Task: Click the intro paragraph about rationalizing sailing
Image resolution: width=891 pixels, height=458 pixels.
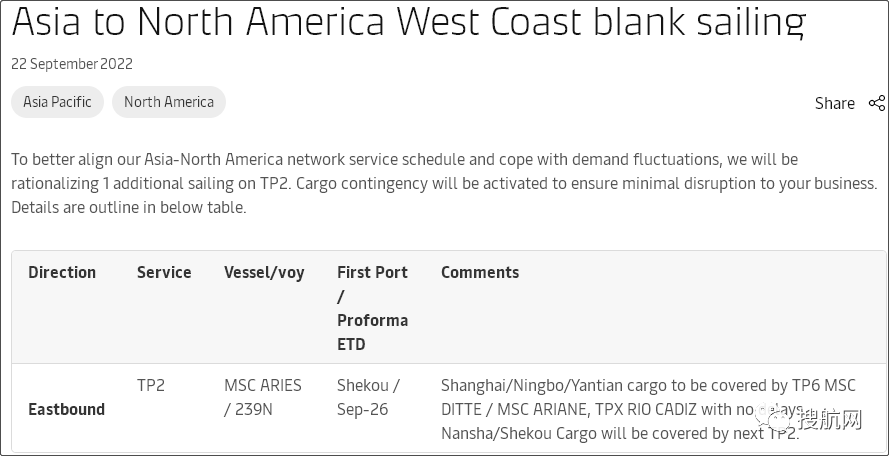Action: click(x=444, y=184)
